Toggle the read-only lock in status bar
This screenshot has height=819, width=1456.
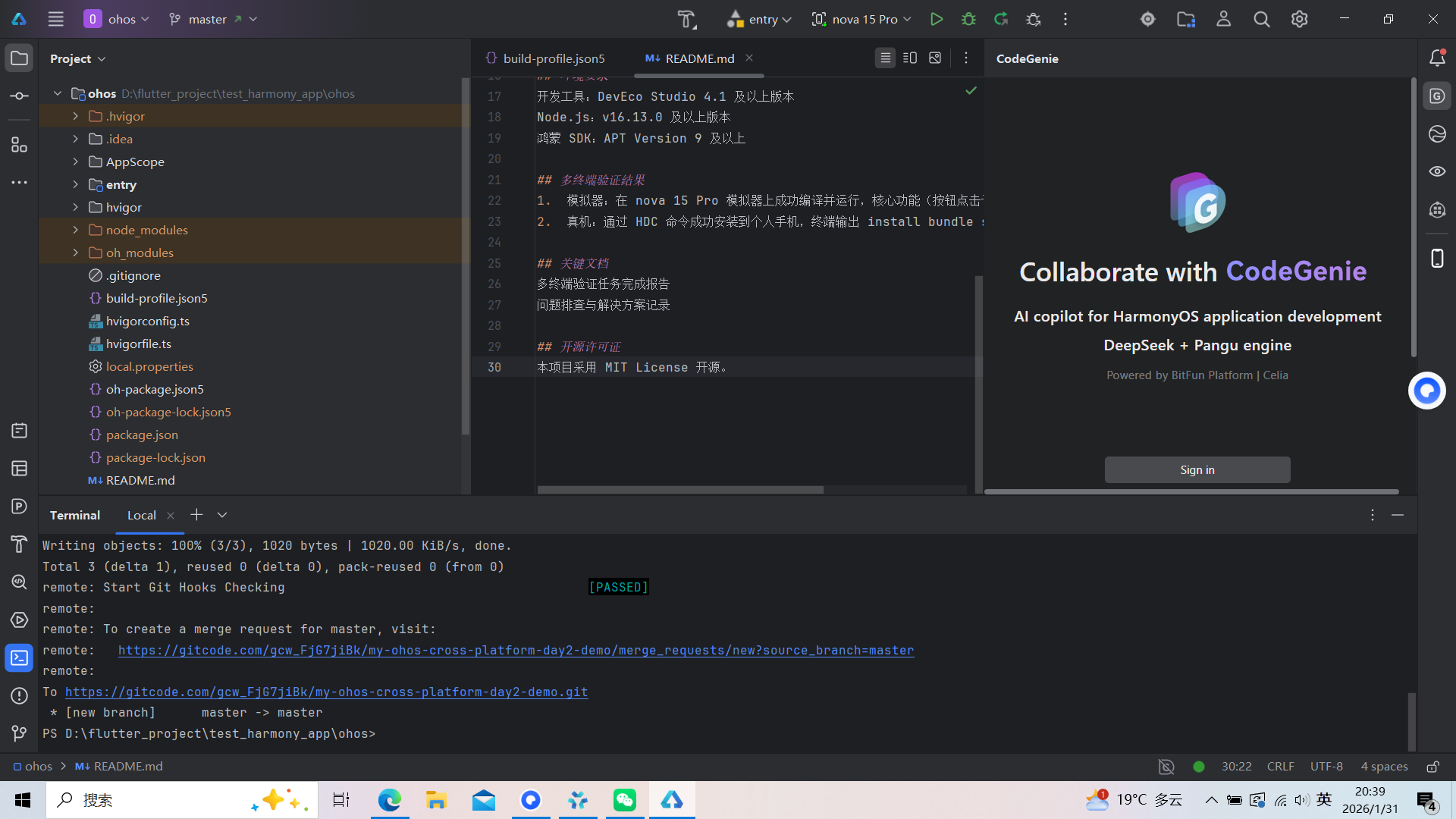coord(1432,767)
